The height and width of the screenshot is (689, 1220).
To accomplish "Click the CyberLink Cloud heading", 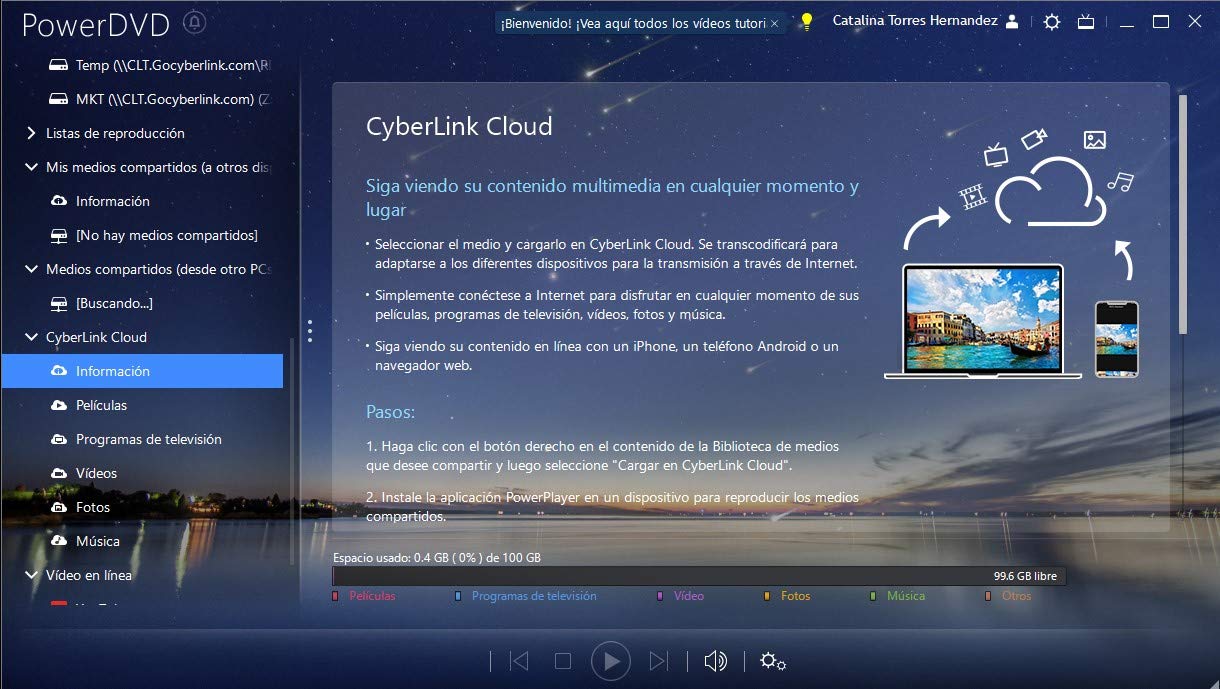I will [x=459, y=126].
